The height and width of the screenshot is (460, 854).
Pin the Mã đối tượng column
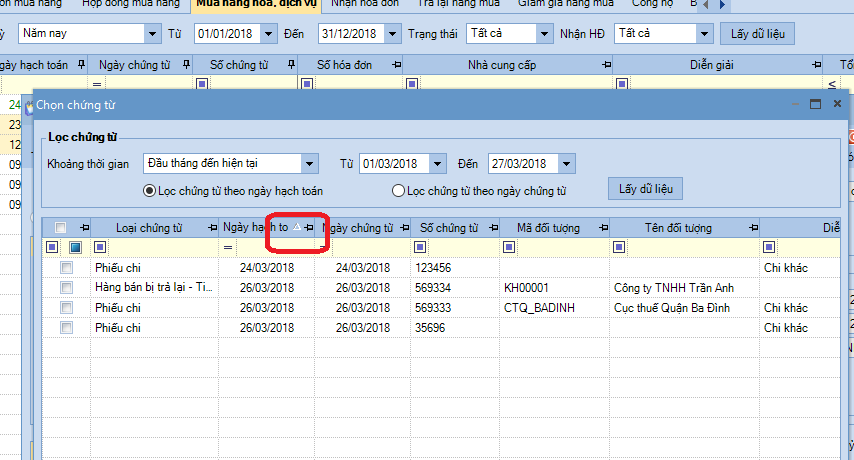click(x=603, y=228)
